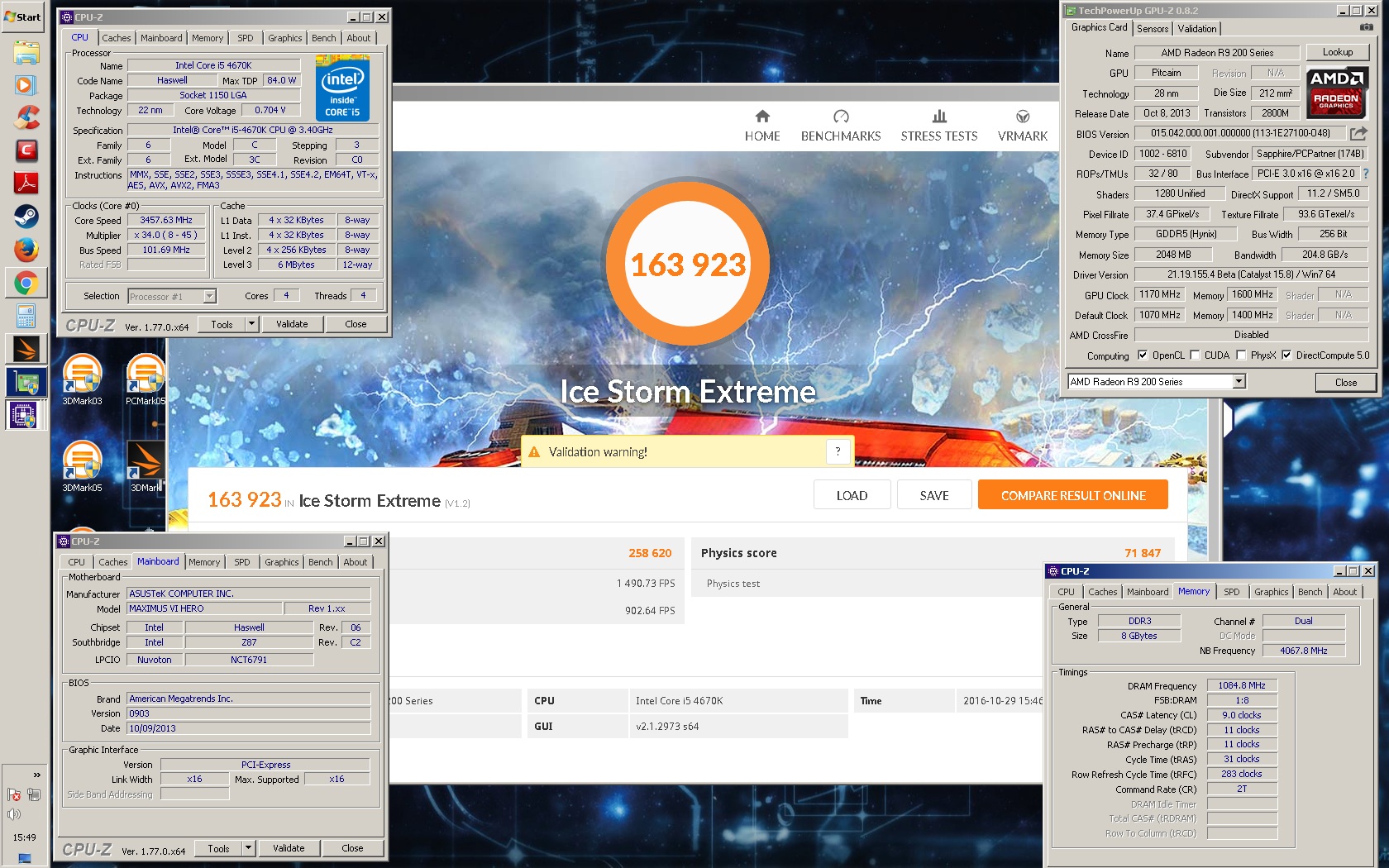This screenshot has width=1389, height=868.
Task: Open the PCMark05 desktop shortcut
Action: click(x=146, y=379)
